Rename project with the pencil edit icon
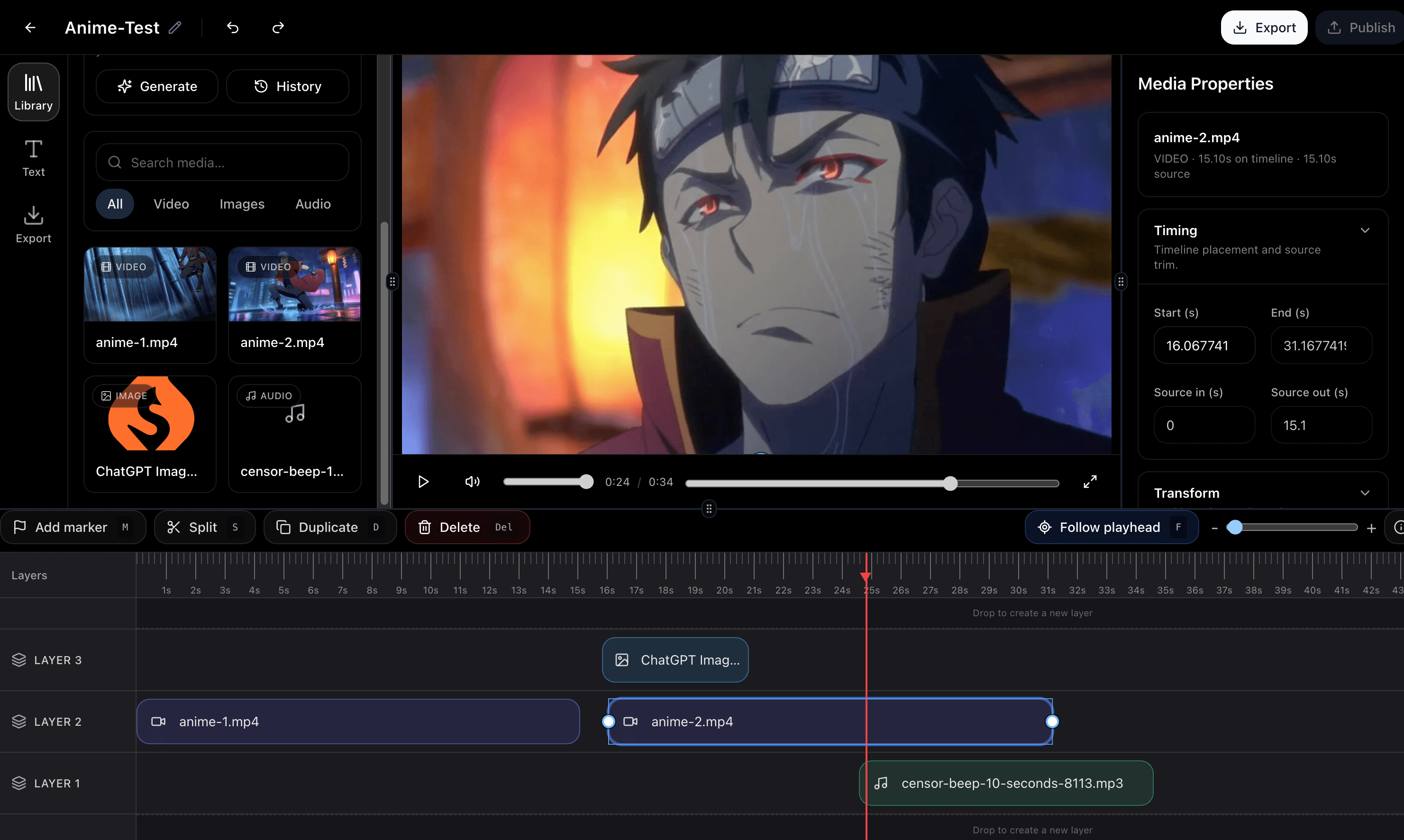Image resolution: width=1404 pixels, height=840 pixels. coord(175,27)
